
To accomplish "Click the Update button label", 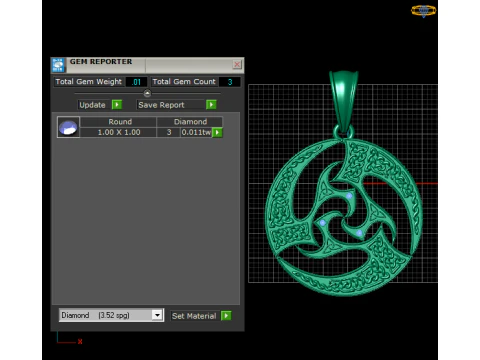I will [x=92, y=105].
